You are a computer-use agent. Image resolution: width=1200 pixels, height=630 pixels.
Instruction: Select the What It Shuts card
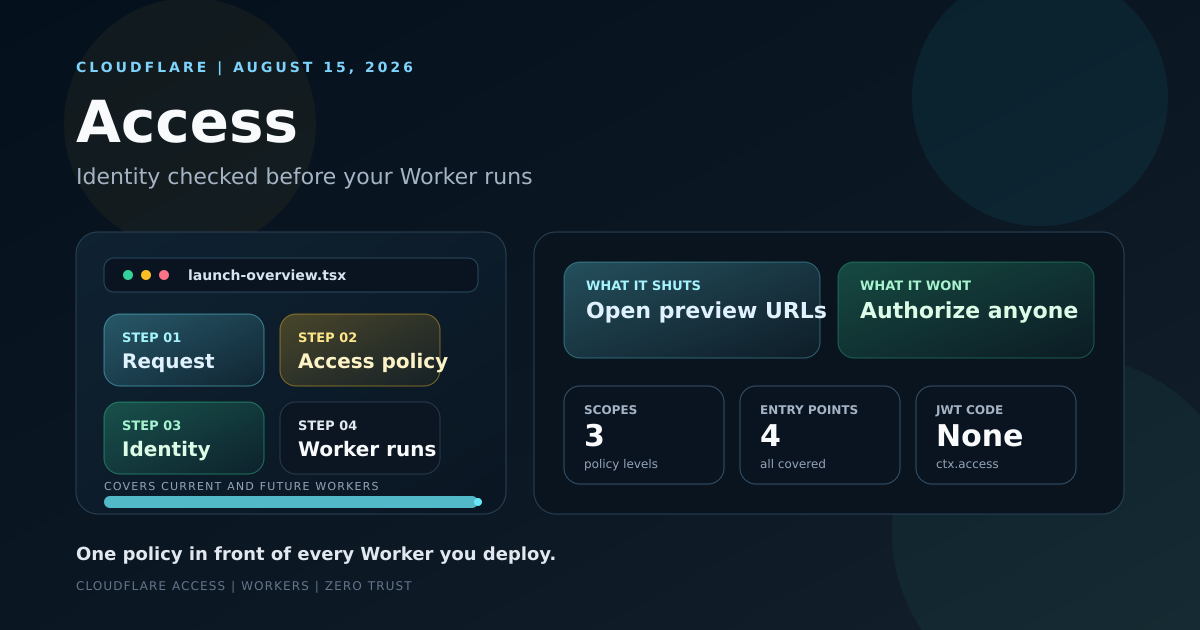pyautogui.click(x=692, y=310)
